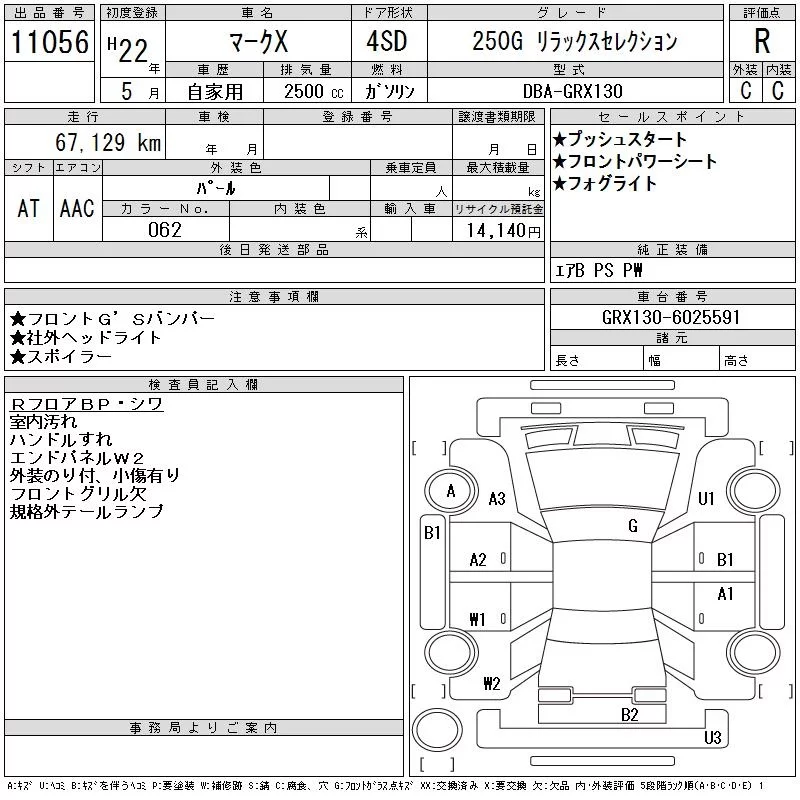
Task: Select the note ★社外ヘッドライト
Action: 85,337
